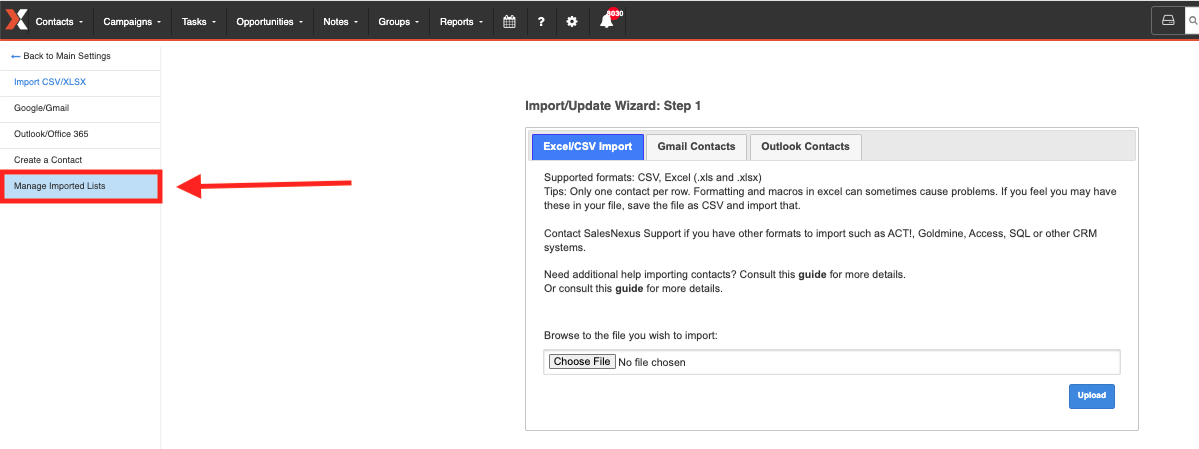Open the calendar icon in top bar
Screen dimensions: 1199x449
509,21
